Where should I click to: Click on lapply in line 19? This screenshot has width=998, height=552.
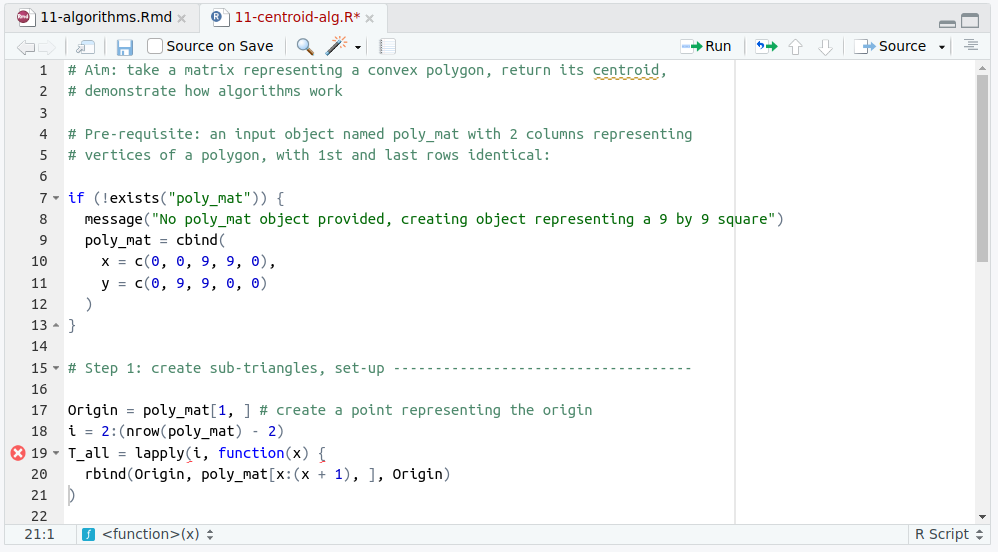(x=159, y=453)
